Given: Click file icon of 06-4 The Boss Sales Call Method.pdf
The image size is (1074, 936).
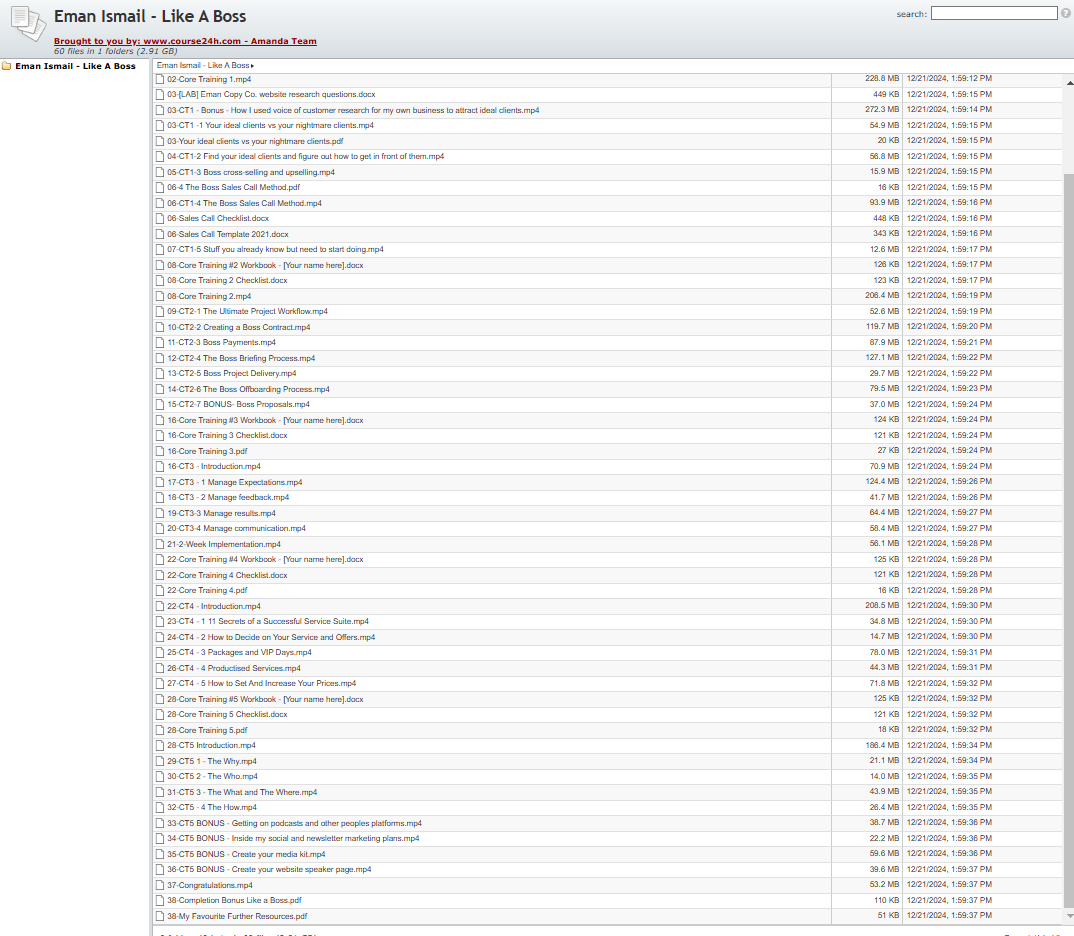Looking at the screenshot, I should click(x=160, y=187).
